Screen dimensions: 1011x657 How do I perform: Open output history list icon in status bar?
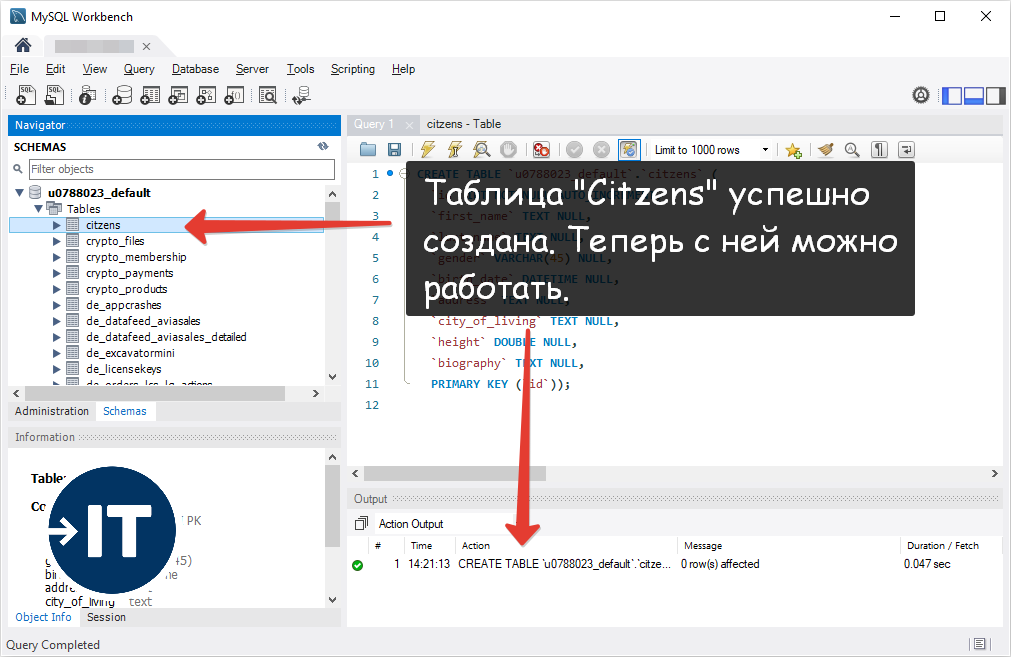(x=979, y=643)
